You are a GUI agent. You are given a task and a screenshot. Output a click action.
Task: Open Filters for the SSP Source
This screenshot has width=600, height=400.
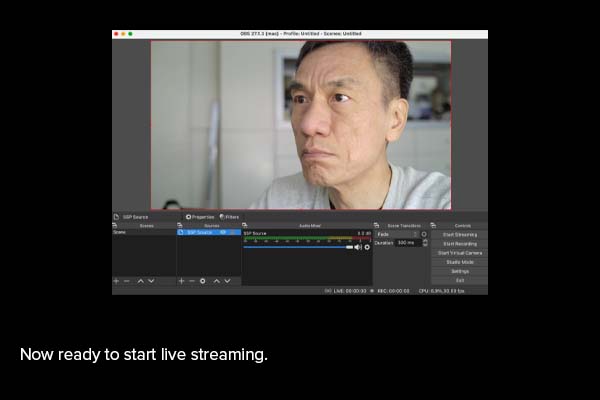(x=230, y=216)
